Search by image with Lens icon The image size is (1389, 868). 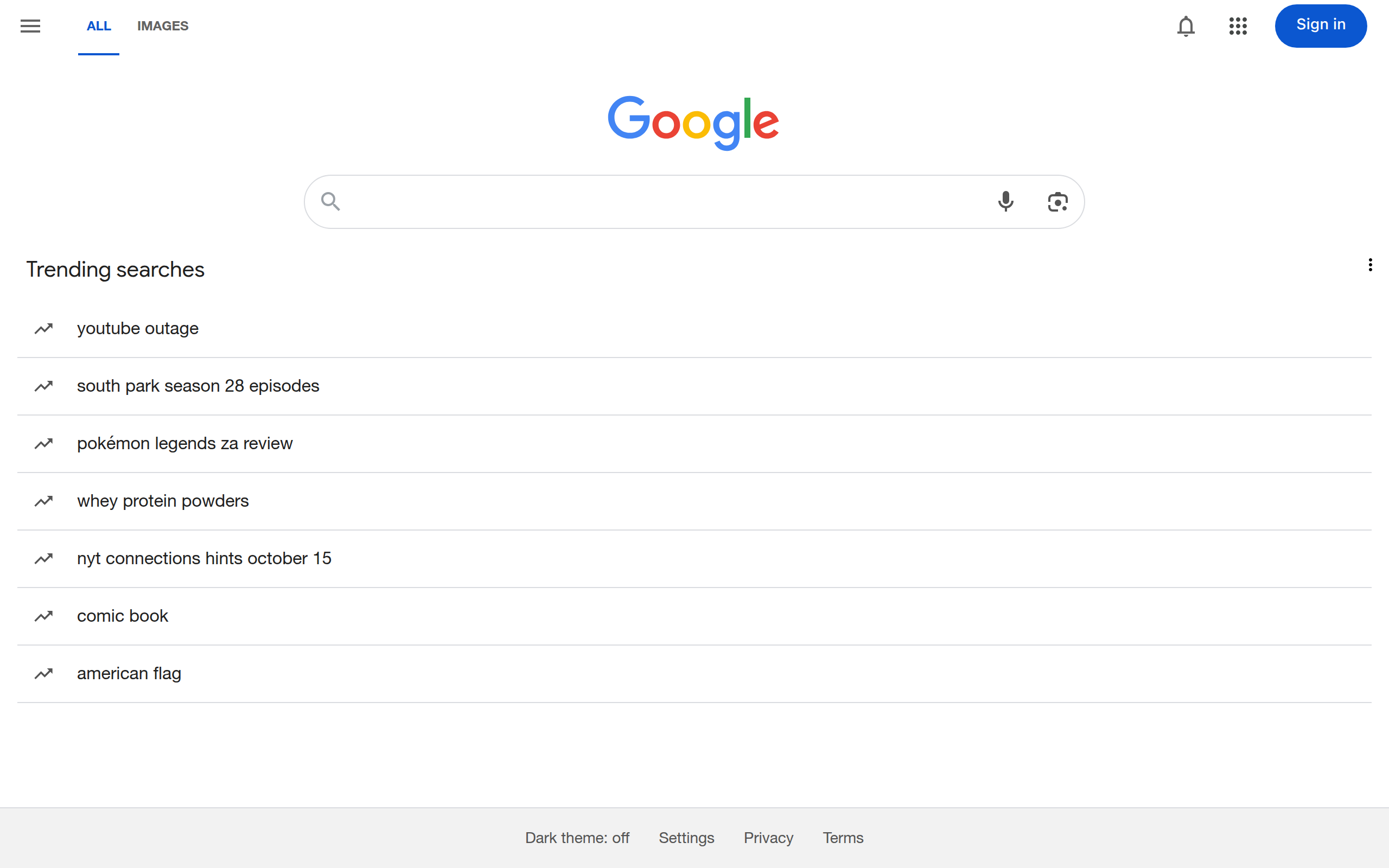click(x=1057, y=201)
